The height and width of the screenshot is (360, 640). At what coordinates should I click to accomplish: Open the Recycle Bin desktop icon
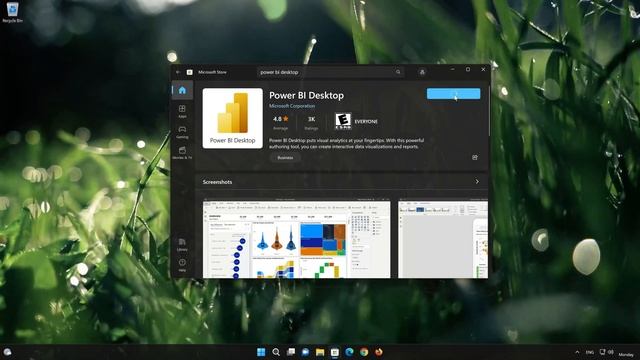[x=12, y=12]
